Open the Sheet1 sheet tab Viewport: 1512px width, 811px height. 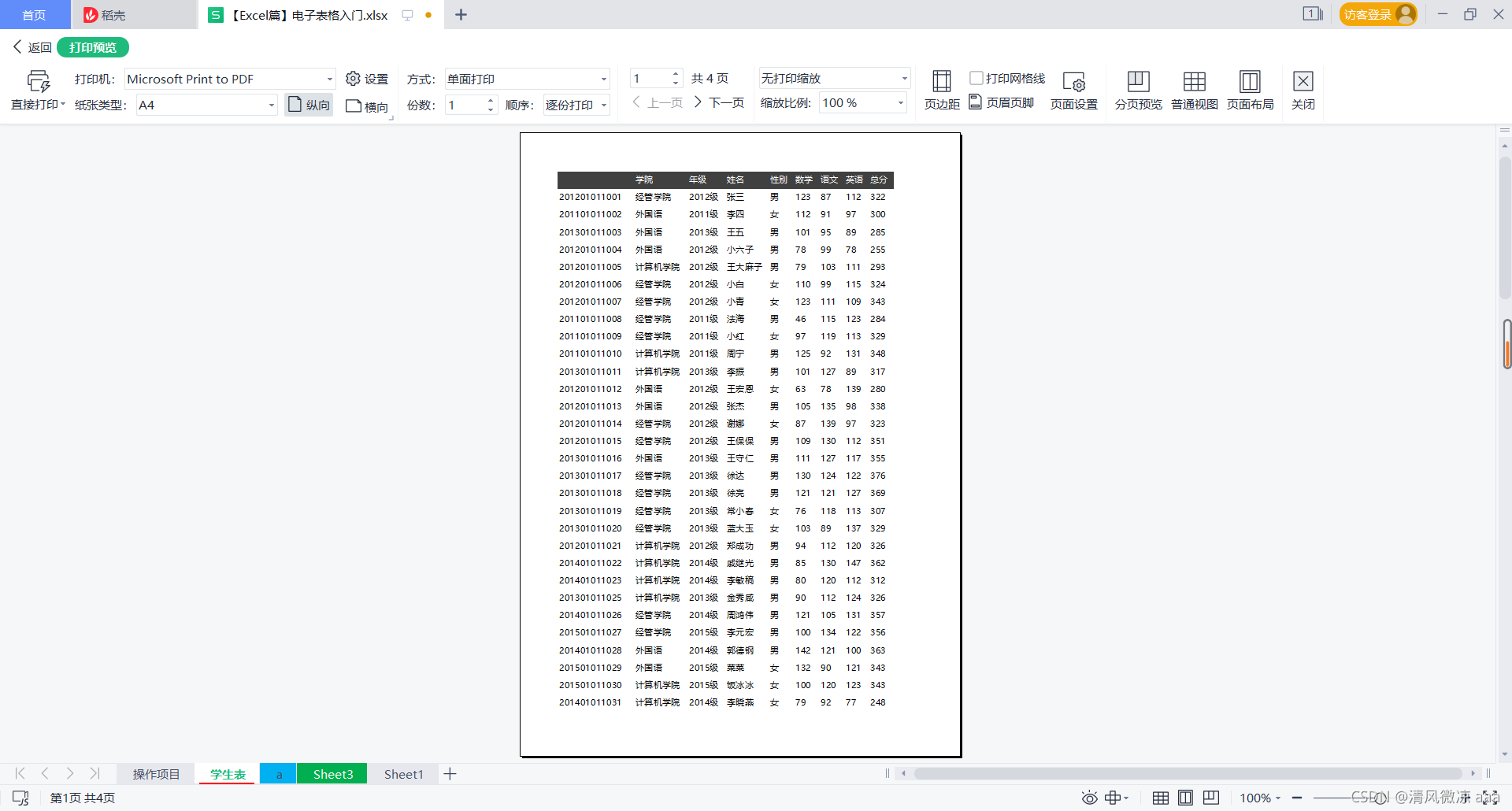[x=403, y=774]
